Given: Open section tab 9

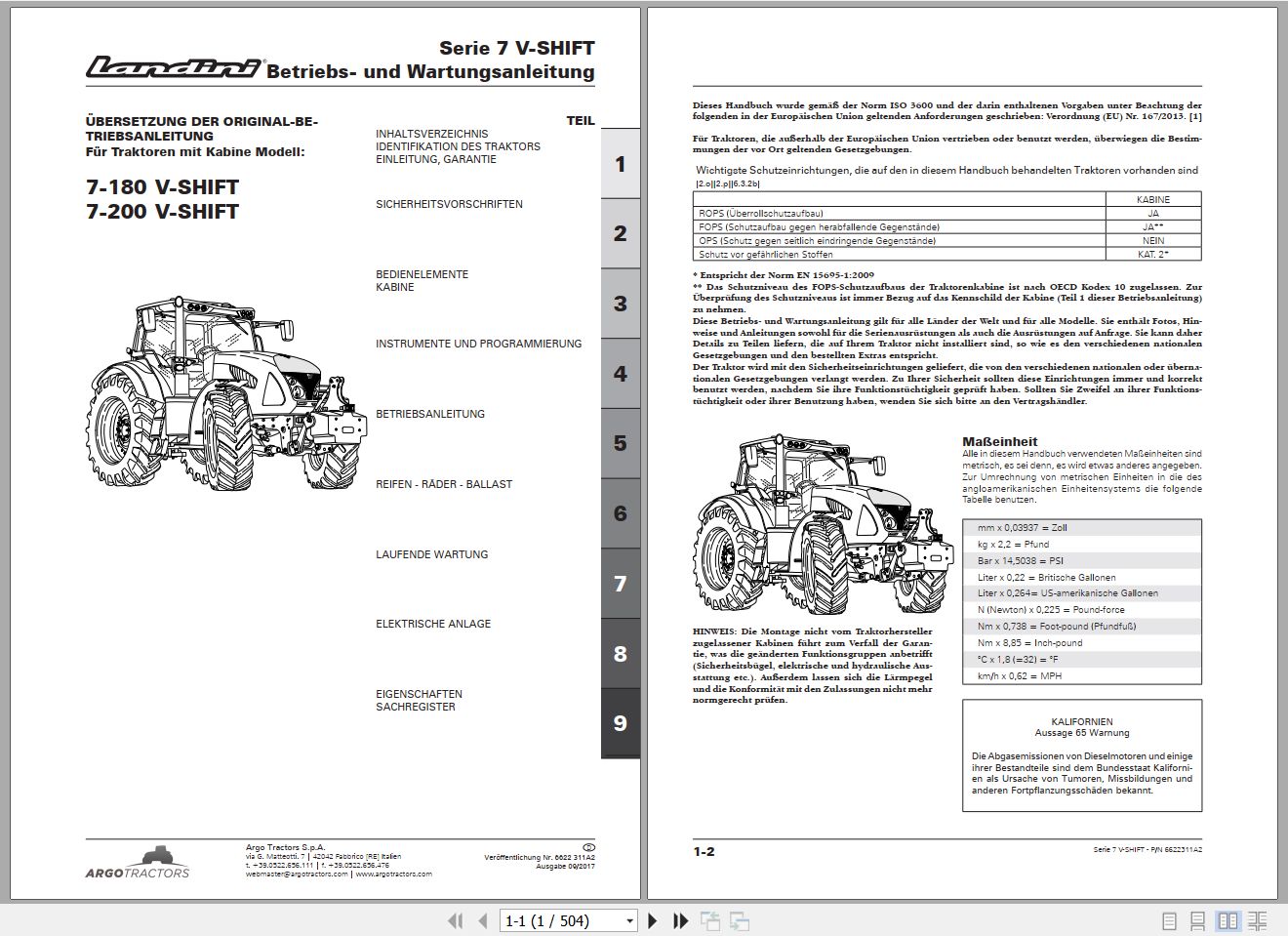Looking at the screenshot, I should (x=620, y=723).
